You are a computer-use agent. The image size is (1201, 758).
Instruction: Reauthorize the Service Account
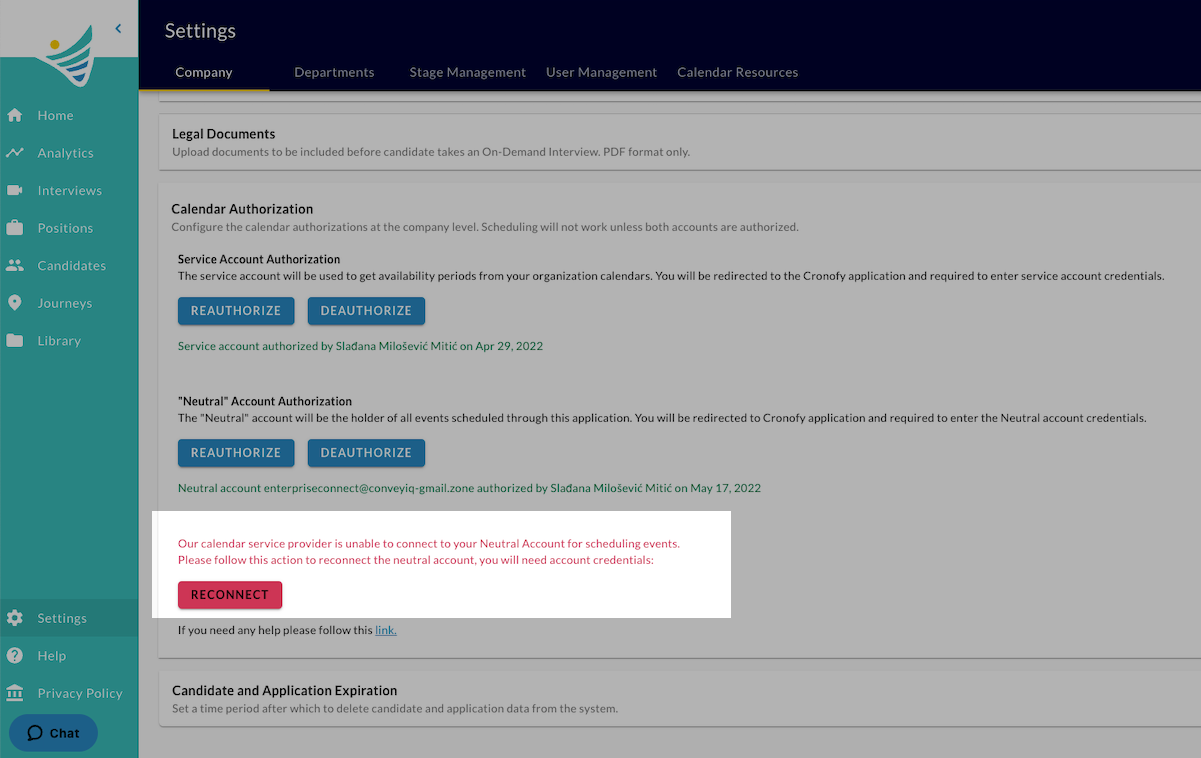pyautogui.click(x=236, y=311)
